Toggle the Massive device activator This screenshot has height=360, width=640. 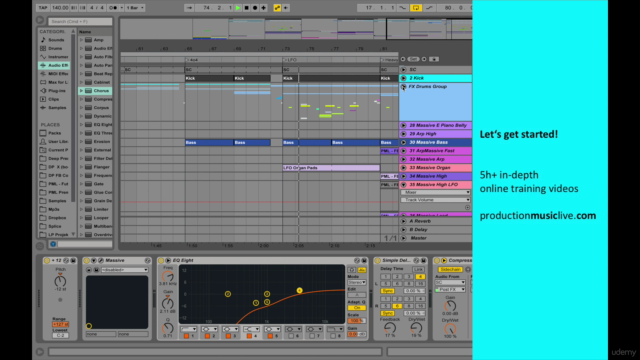[87, 260]
